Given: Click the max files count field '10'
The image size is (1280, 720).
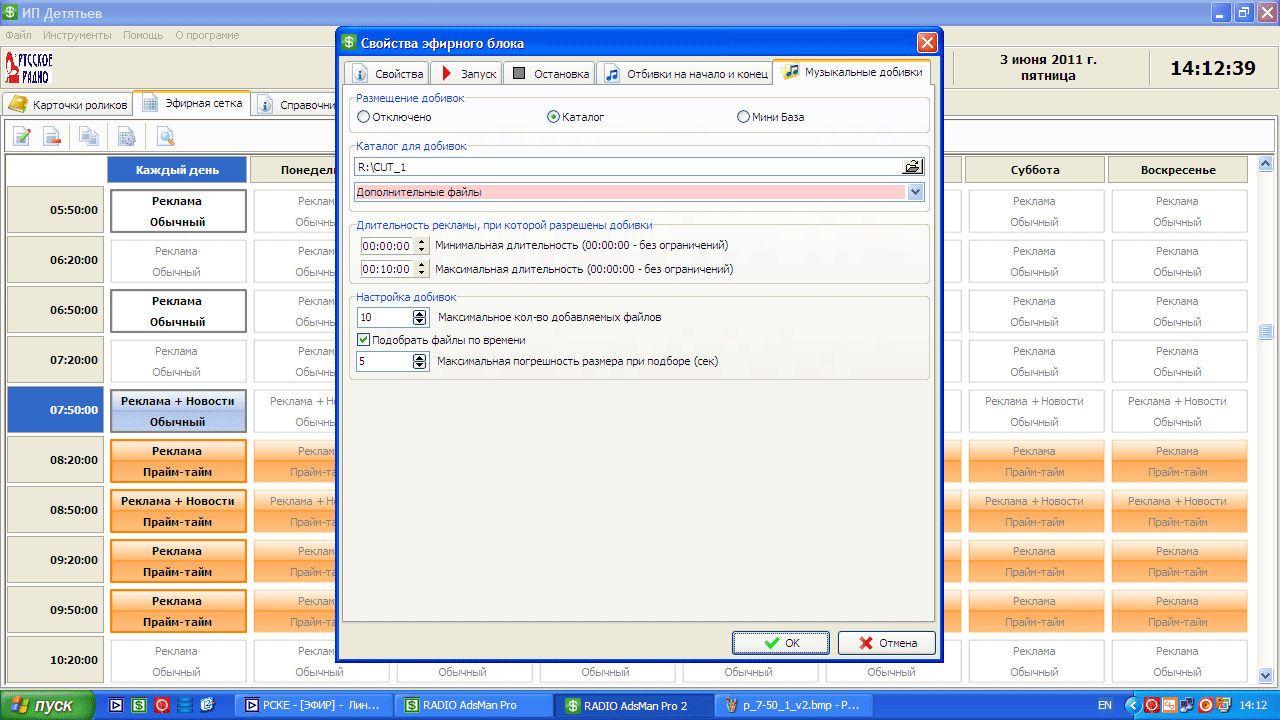Looking at the screenshot, I should click(385, 317).
